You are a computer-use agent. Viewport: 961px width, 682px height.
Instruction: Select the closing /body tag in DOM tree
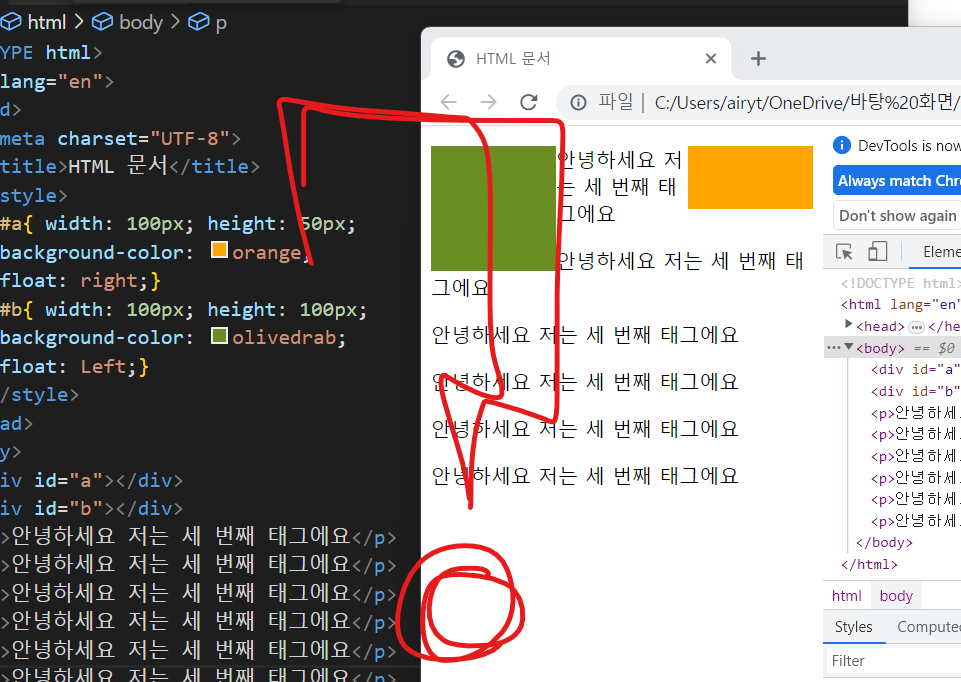click(x=884, y=543)
